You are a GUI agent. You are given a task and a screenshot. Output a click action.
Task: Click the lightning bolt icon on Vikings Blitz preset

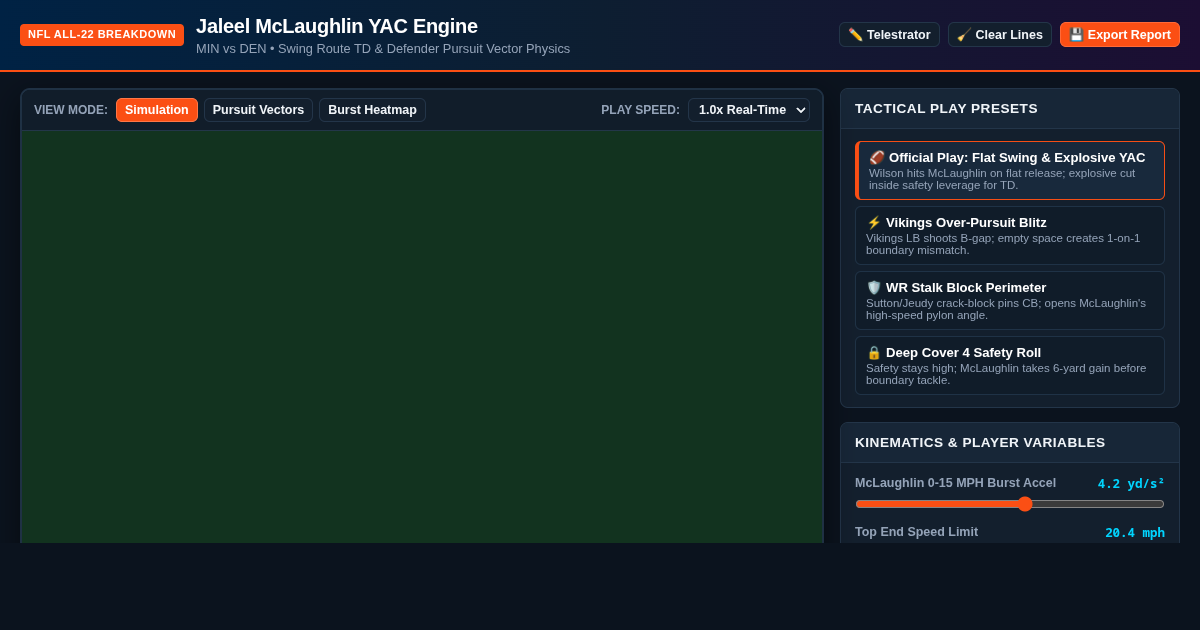point(874,223)
